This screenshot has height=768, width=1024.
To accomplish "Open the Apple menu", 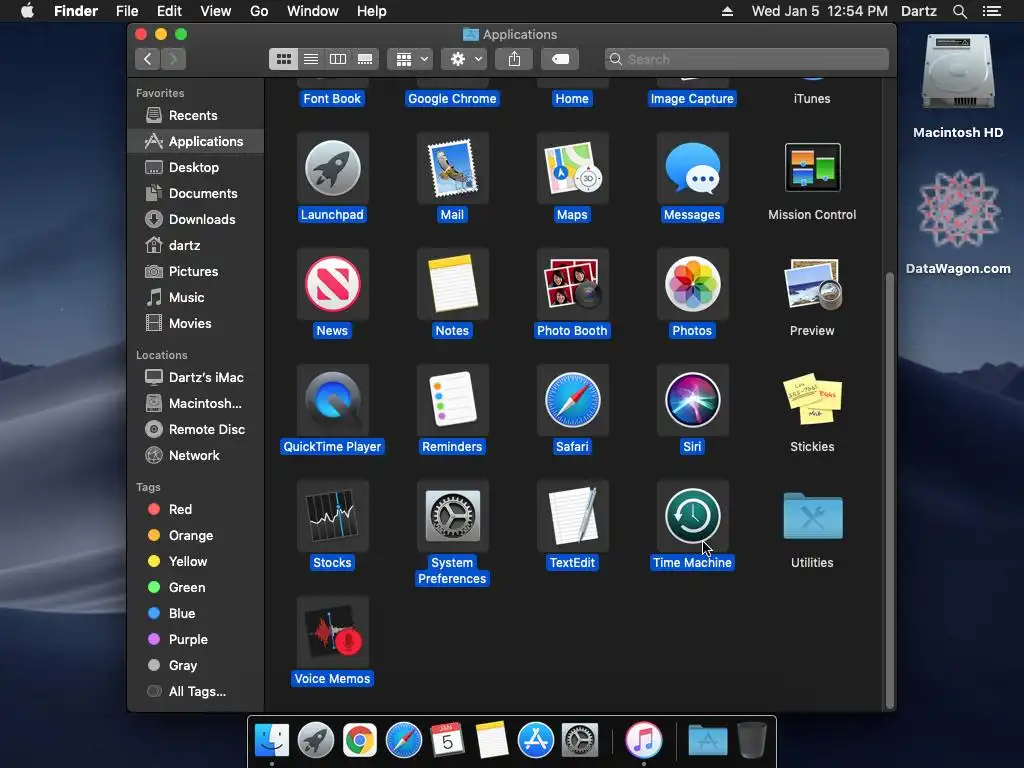I will tap(27, 11).
